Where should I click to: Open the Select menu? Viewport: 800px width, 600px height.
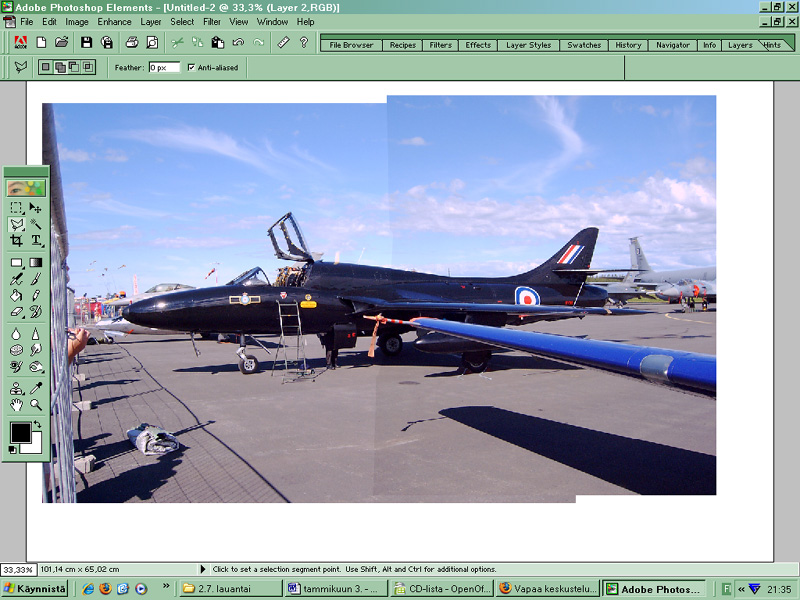(182, 22)
